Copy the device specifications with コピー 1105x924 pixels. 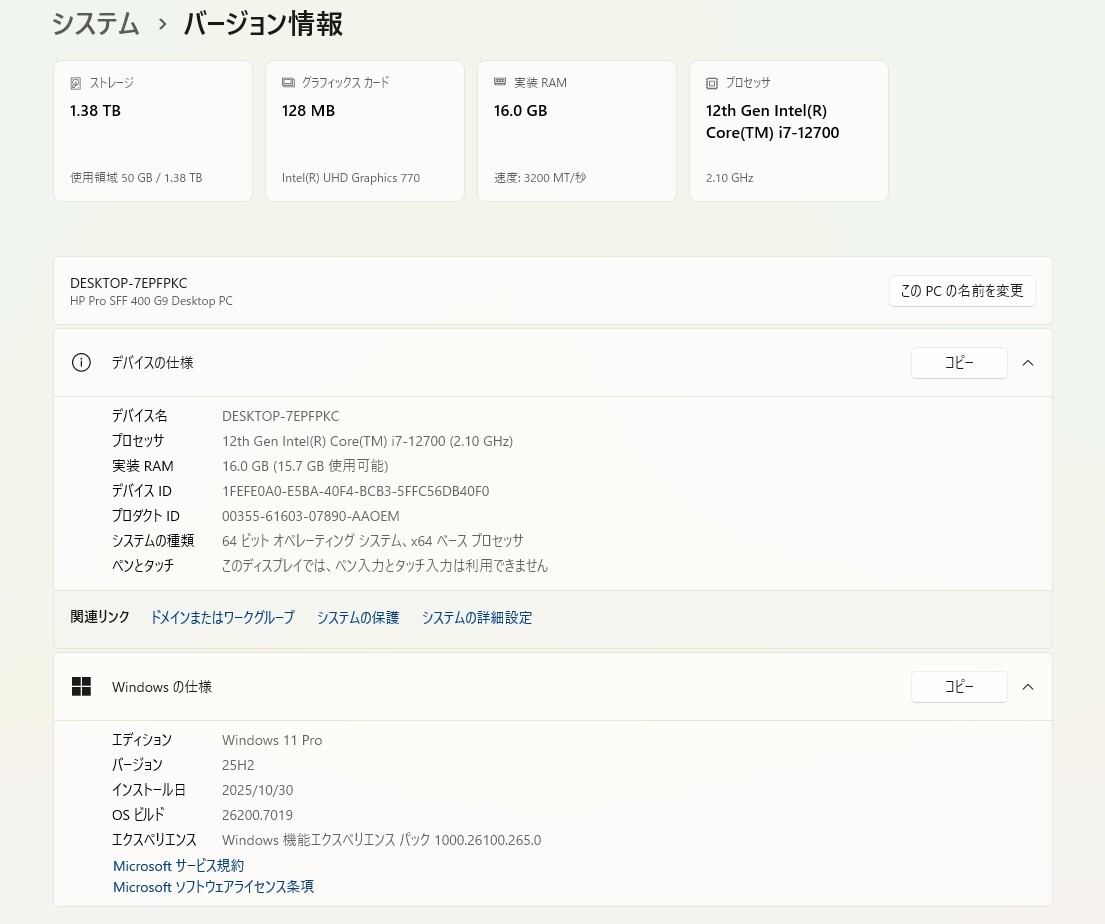959,362
